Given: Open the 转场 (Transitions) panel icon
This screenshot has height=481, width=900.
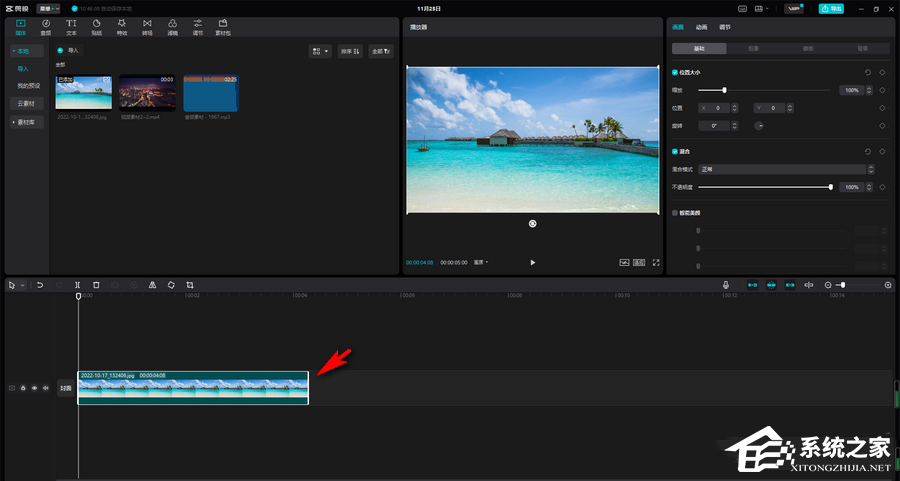Looking at the screenshot, I should point(147,26).
